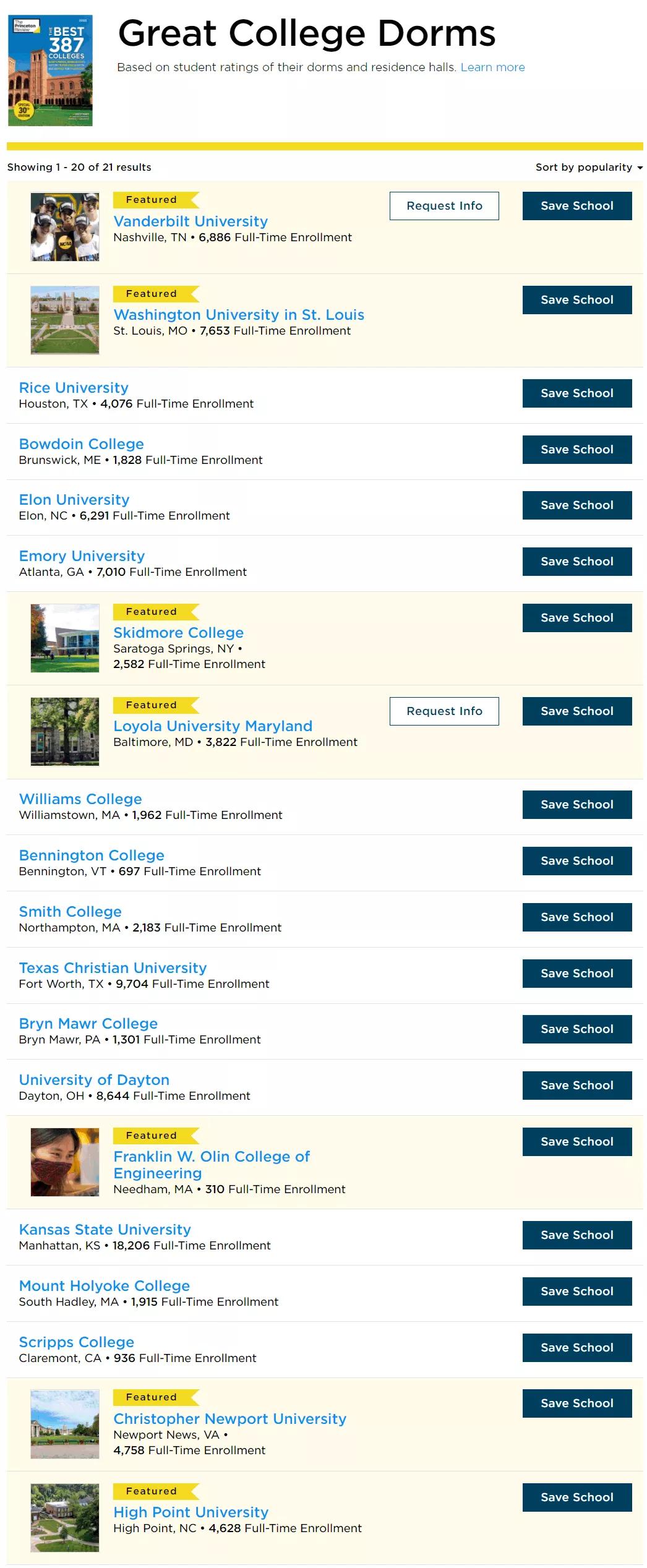This screenshot has height=1568, width=647.
Task: Request Info for Loyola University Maryland
Action: [443, 711]
